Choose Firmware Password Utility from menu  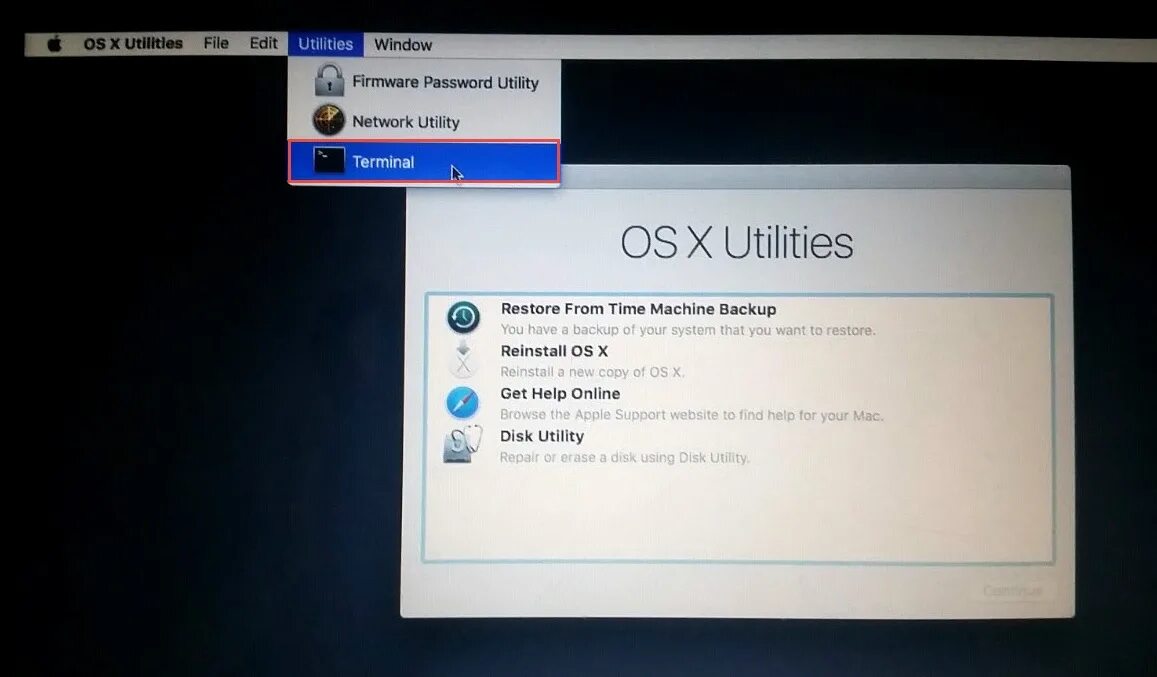click(424, 81)
